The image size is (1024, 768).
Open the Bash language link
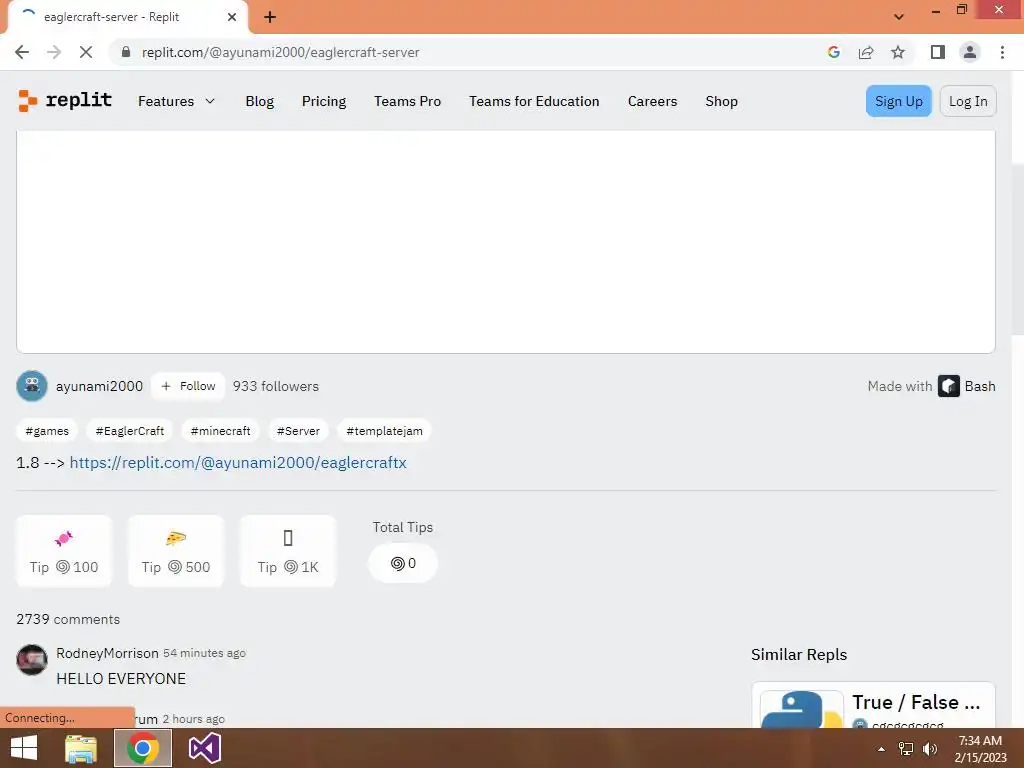[x=980, y=386]
